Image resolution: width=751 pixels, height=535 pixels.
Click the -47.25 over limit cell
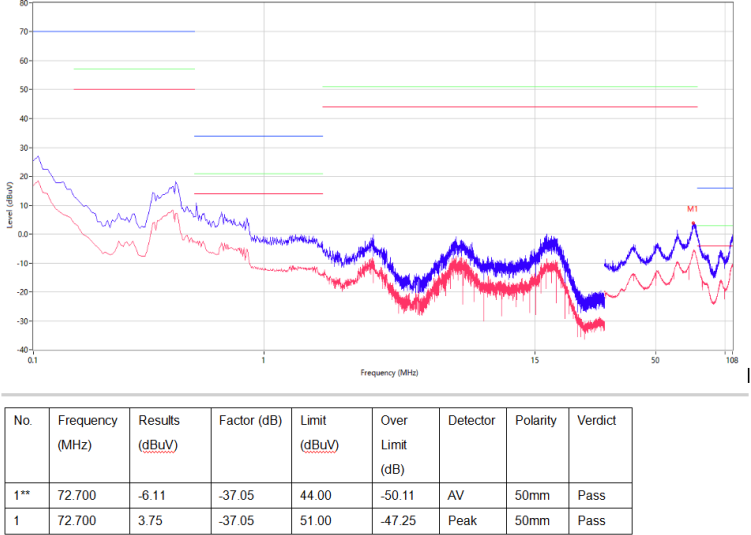pyautogui.click(x=398, y=521)
